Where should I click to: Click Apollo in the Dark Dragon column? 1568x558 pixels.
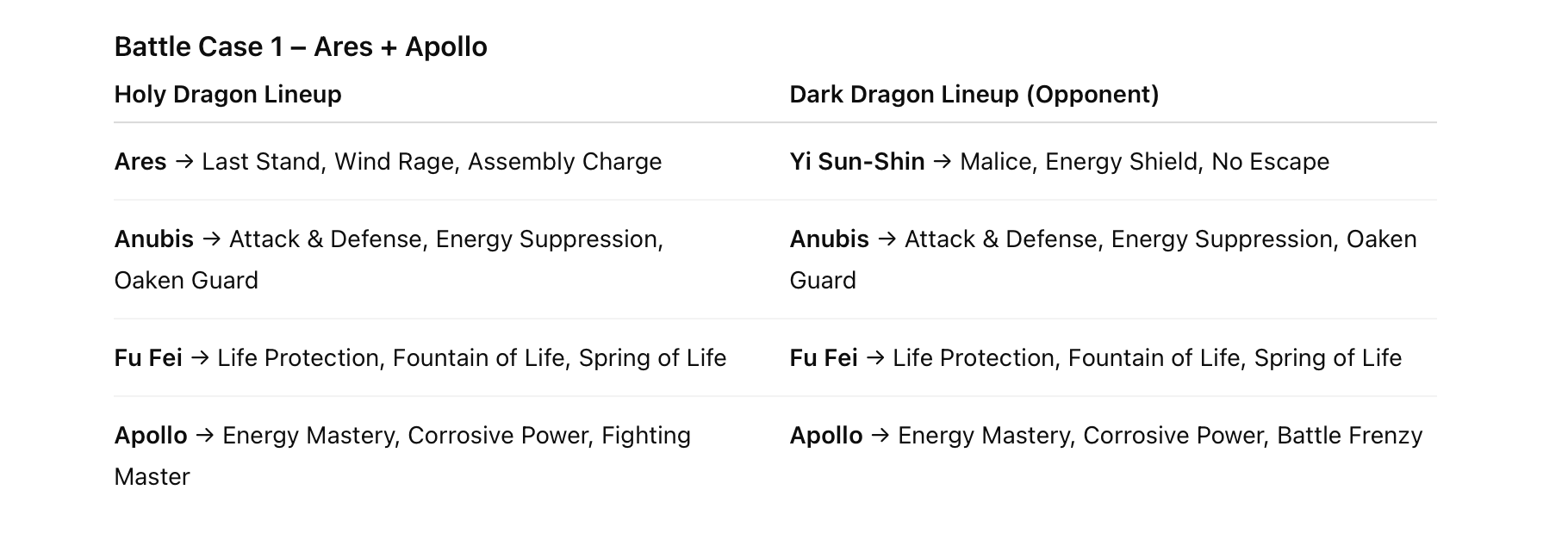click(826, 435)
